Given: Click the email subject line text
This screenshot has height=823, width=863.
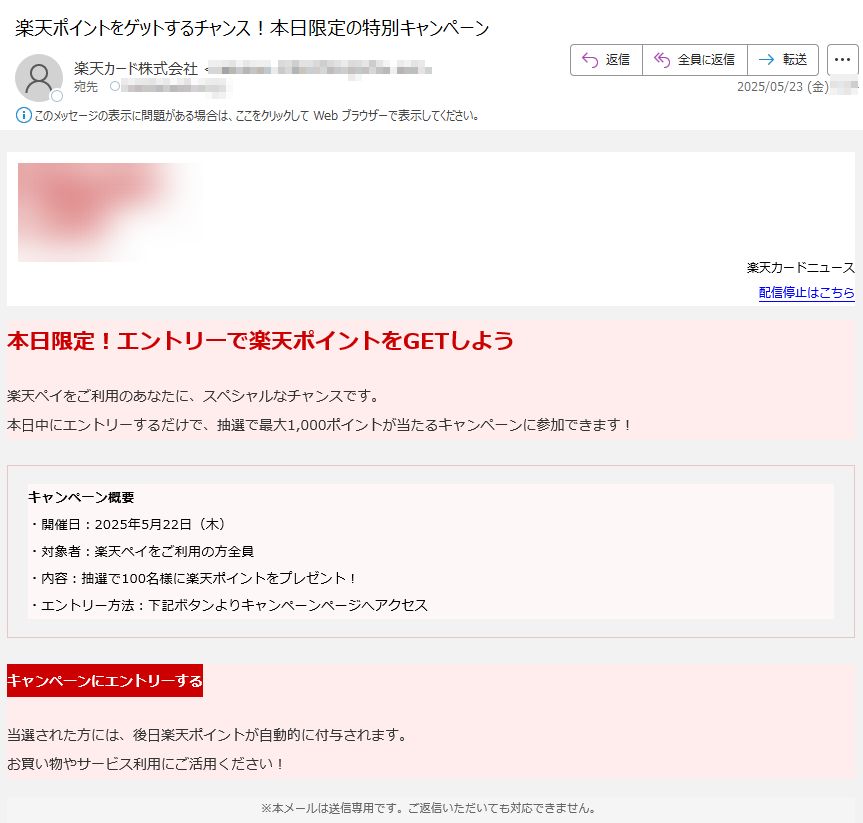Looking at the screenshot, I should tap(252, 28).
